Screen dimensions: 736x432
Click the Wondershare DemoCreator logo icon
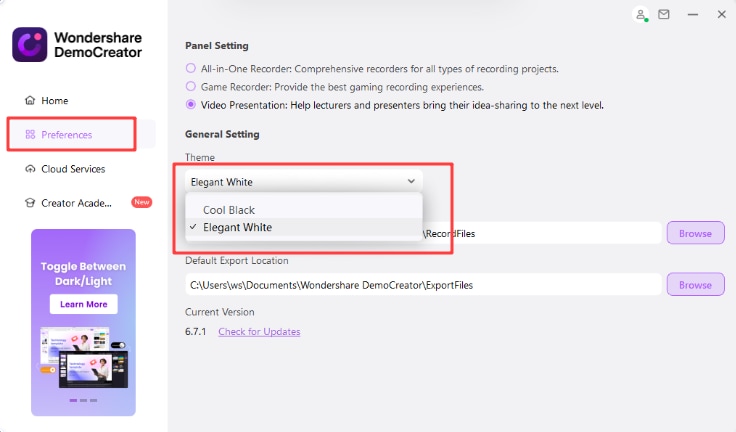coord(30,45)
